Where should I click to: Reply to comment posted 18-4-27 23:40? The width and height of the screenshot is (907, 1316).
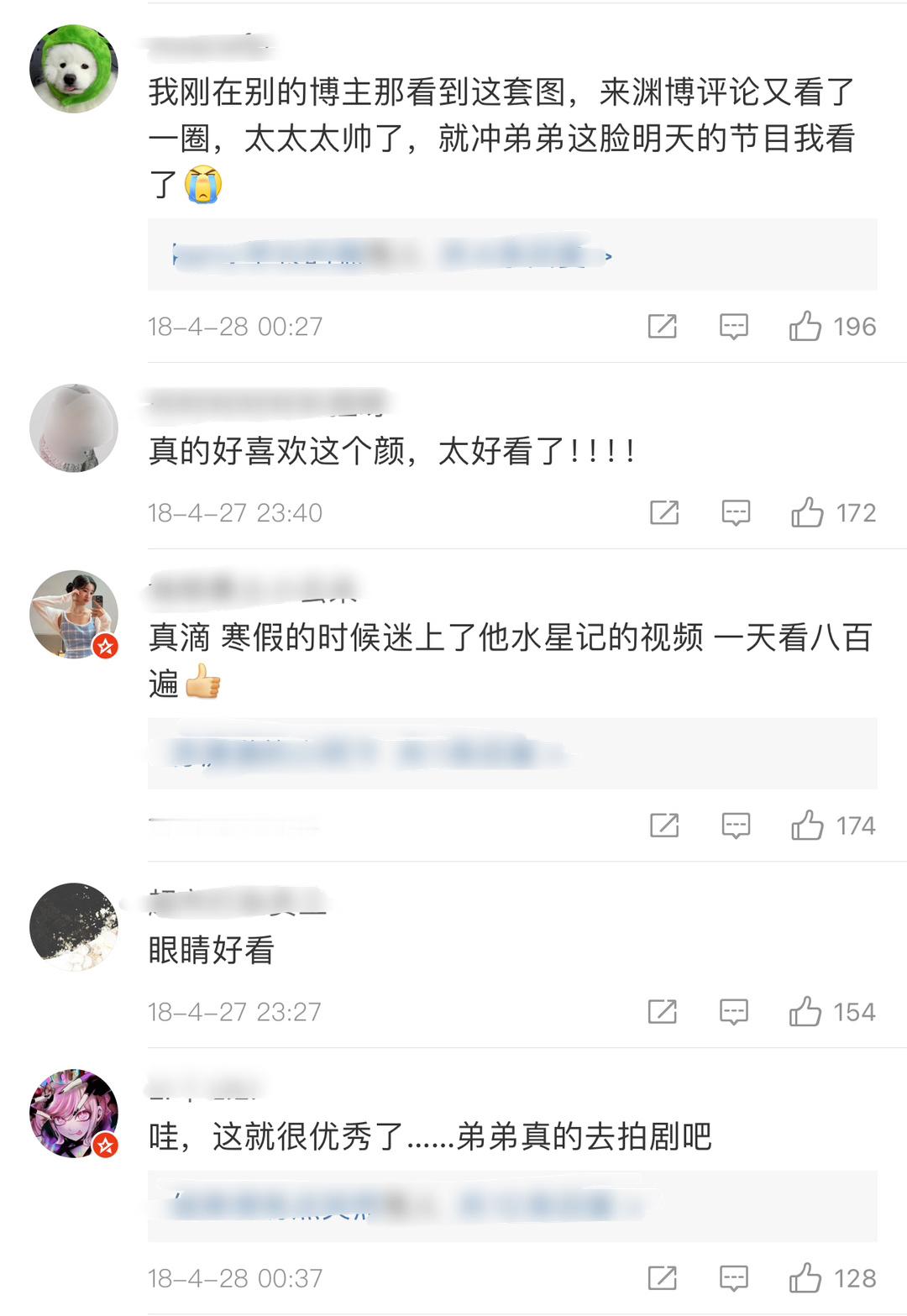pos(737,513)
